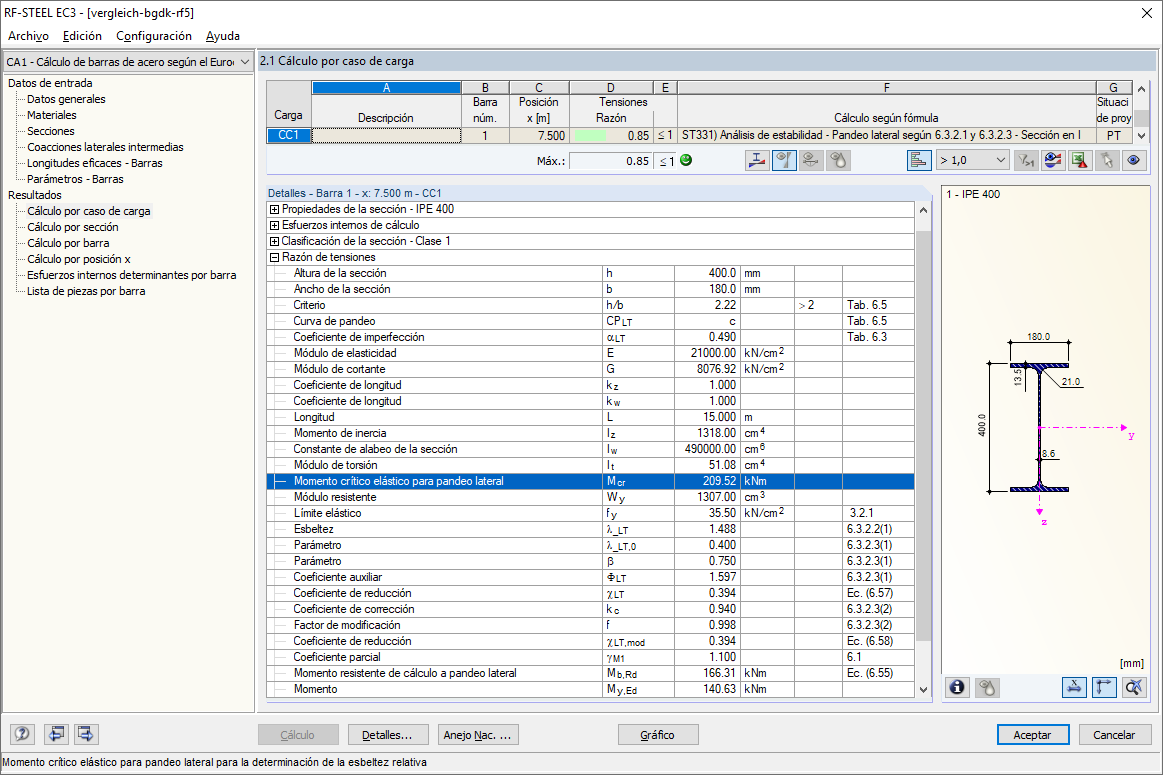1163x775 pixels.
Task: Expand Esfuerzos internos de cálculo
Action: [274, 225]
